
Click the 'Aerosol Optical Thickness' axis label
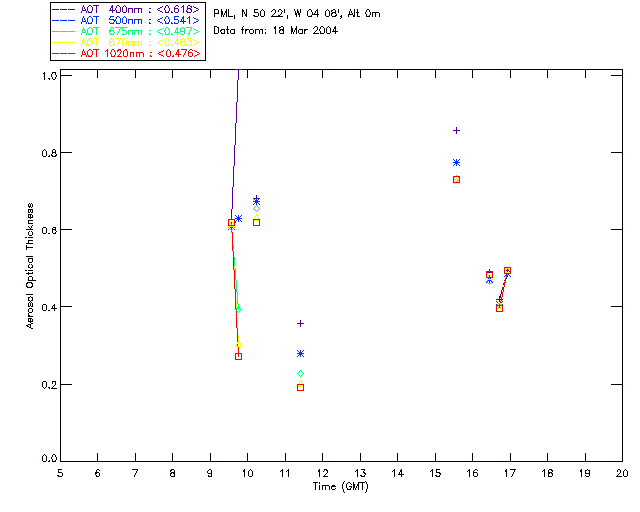(29, 266)
